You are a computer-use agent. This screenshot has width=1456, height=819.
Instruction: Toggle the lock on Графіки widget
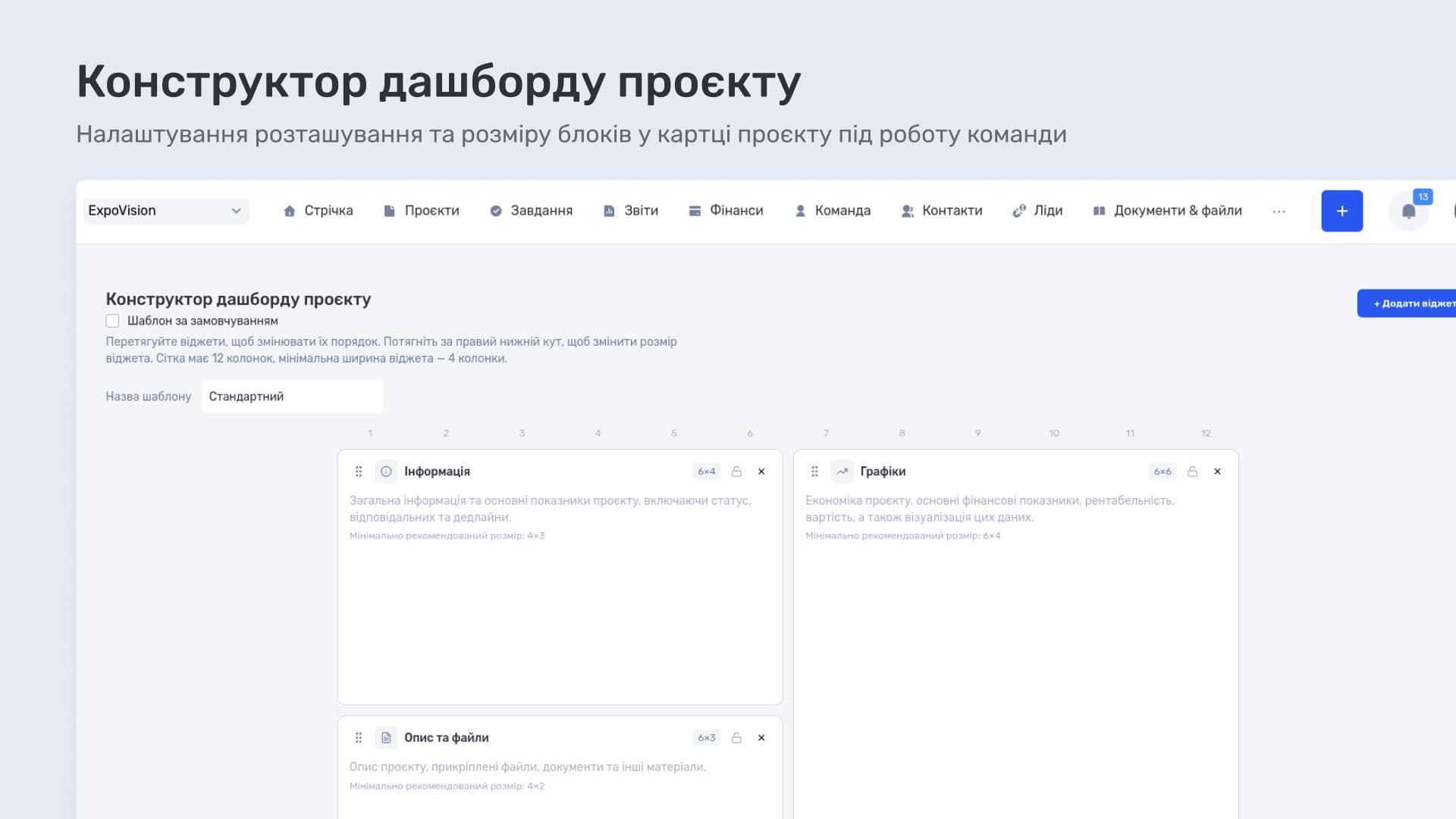point(1192,472)
